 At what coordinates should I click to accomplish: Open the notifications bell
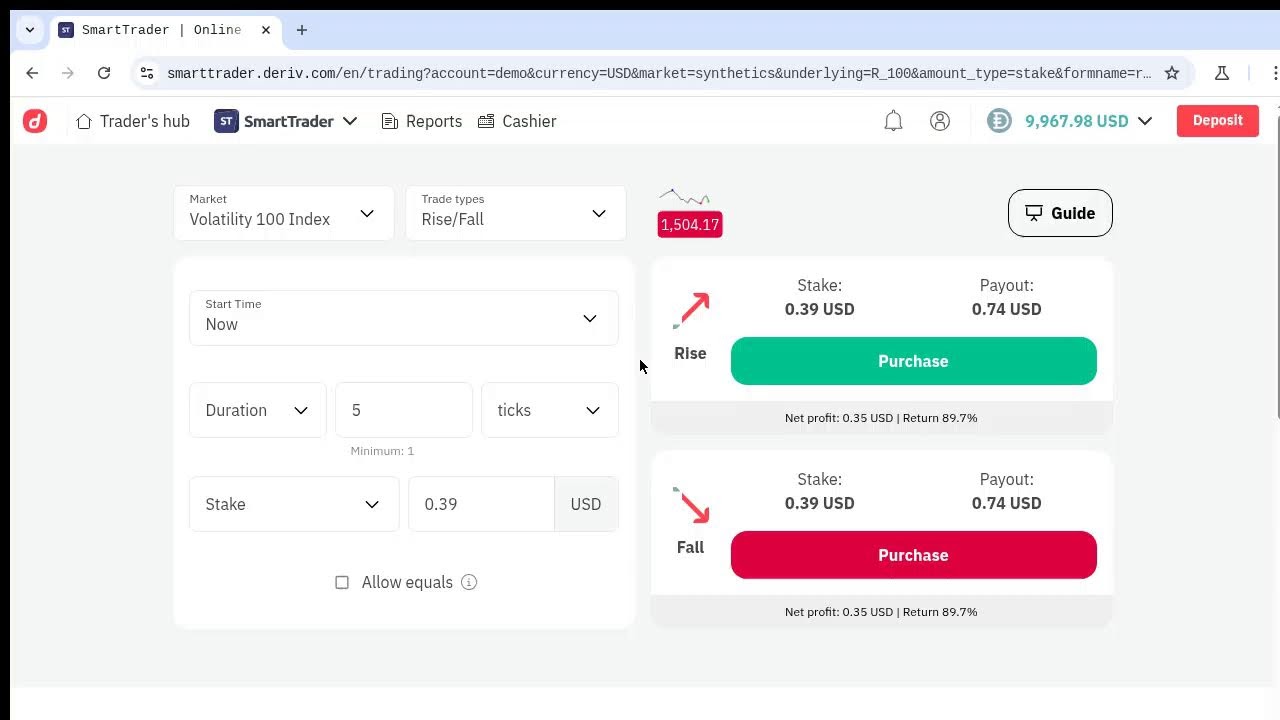[893, 121]
